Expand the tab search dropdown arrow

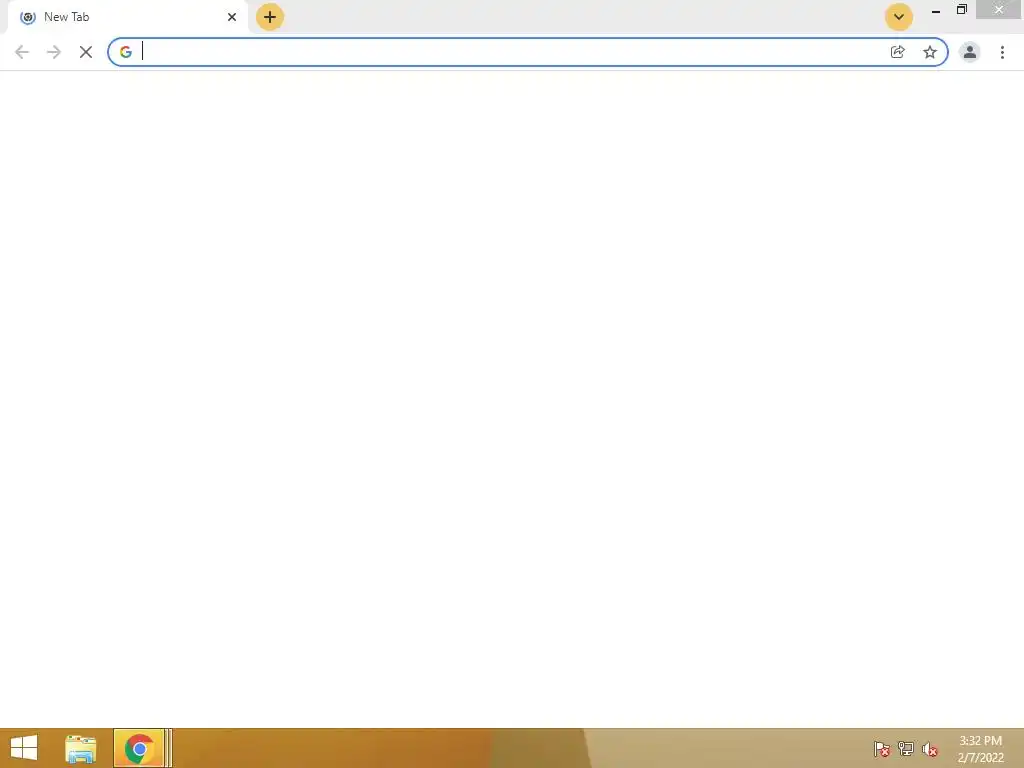899,17
